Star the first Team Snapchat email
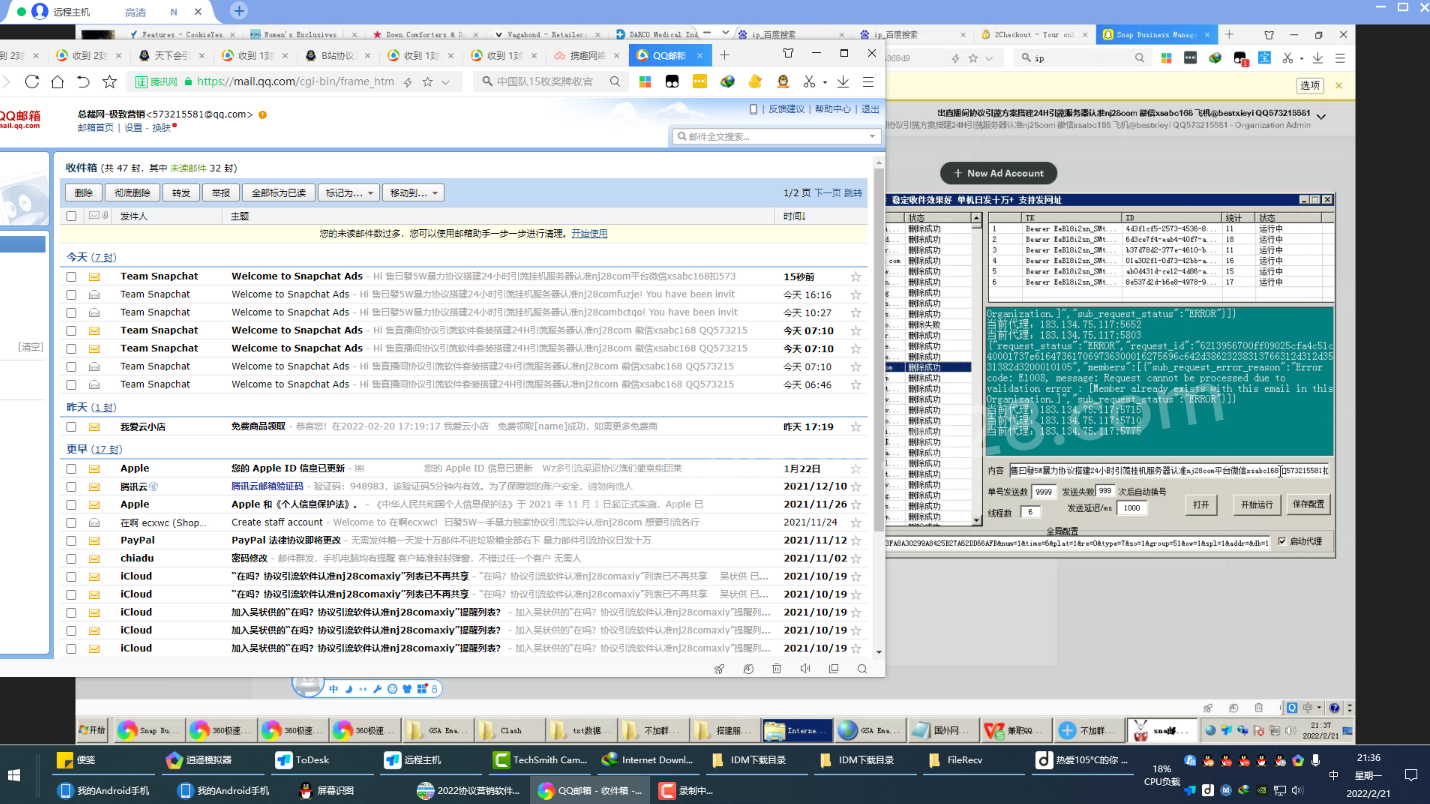The image size is (1430, 804). click(855, 277)
